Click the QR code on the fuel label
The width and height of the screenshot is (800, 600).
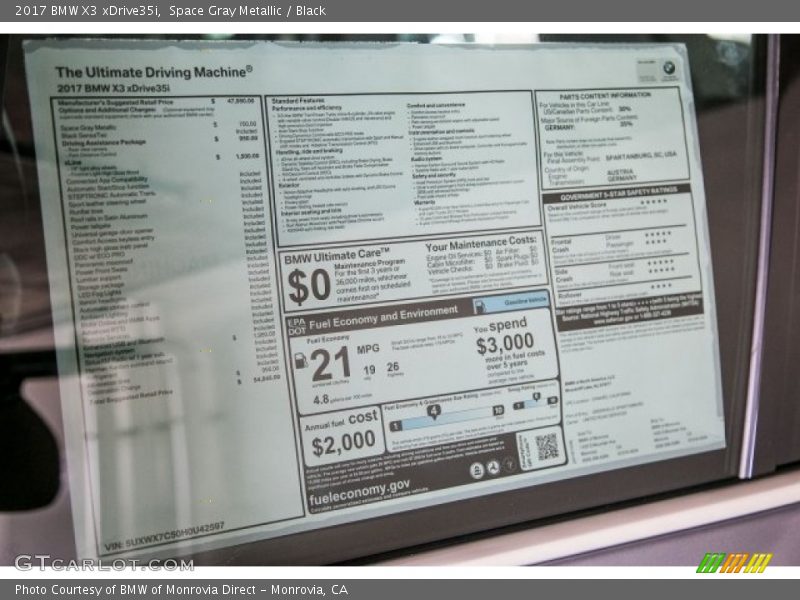click(x=546, y=447)
